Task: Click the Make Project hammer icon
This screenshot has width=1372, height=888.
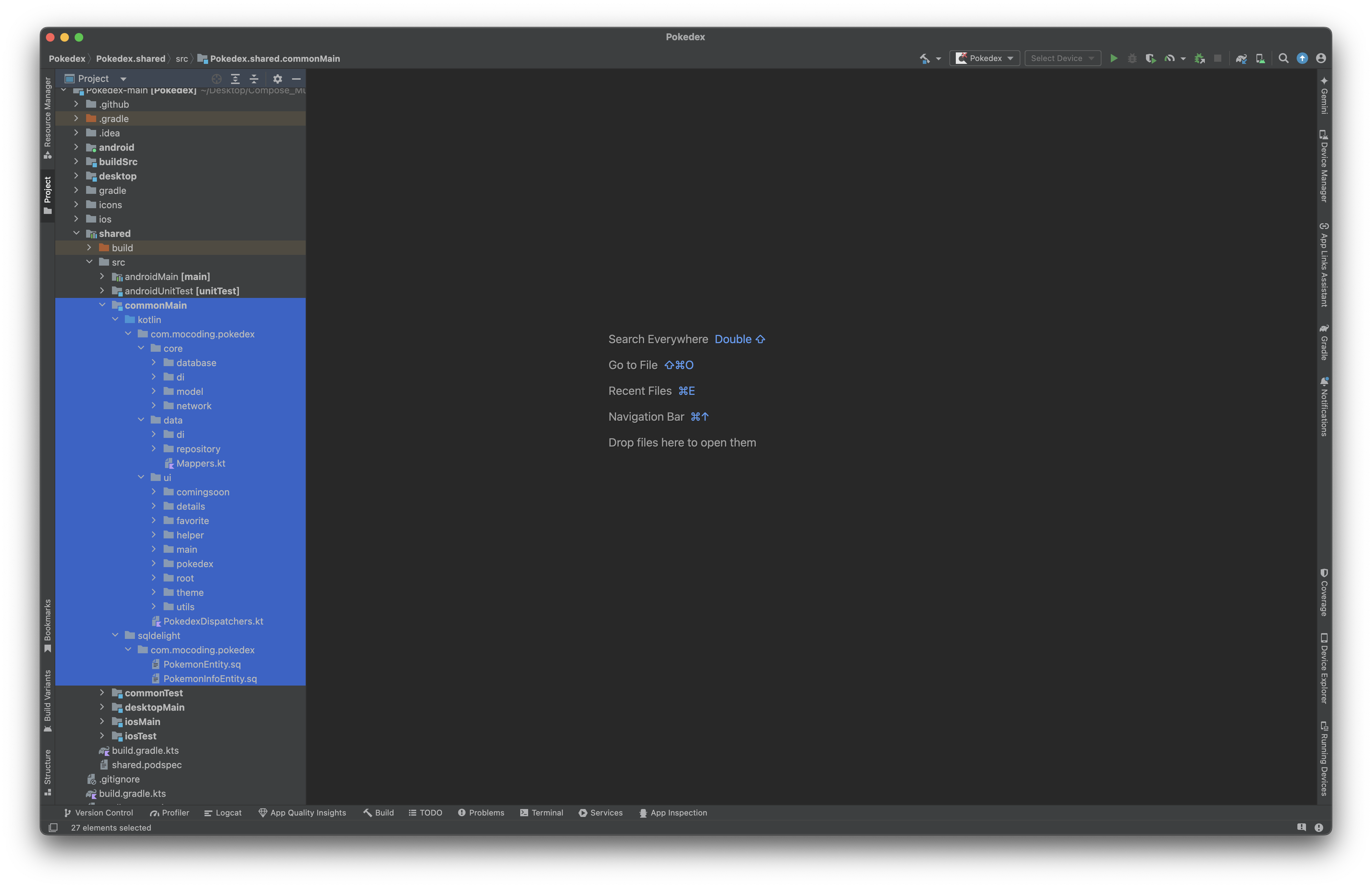Action: [x=924, y=58]
